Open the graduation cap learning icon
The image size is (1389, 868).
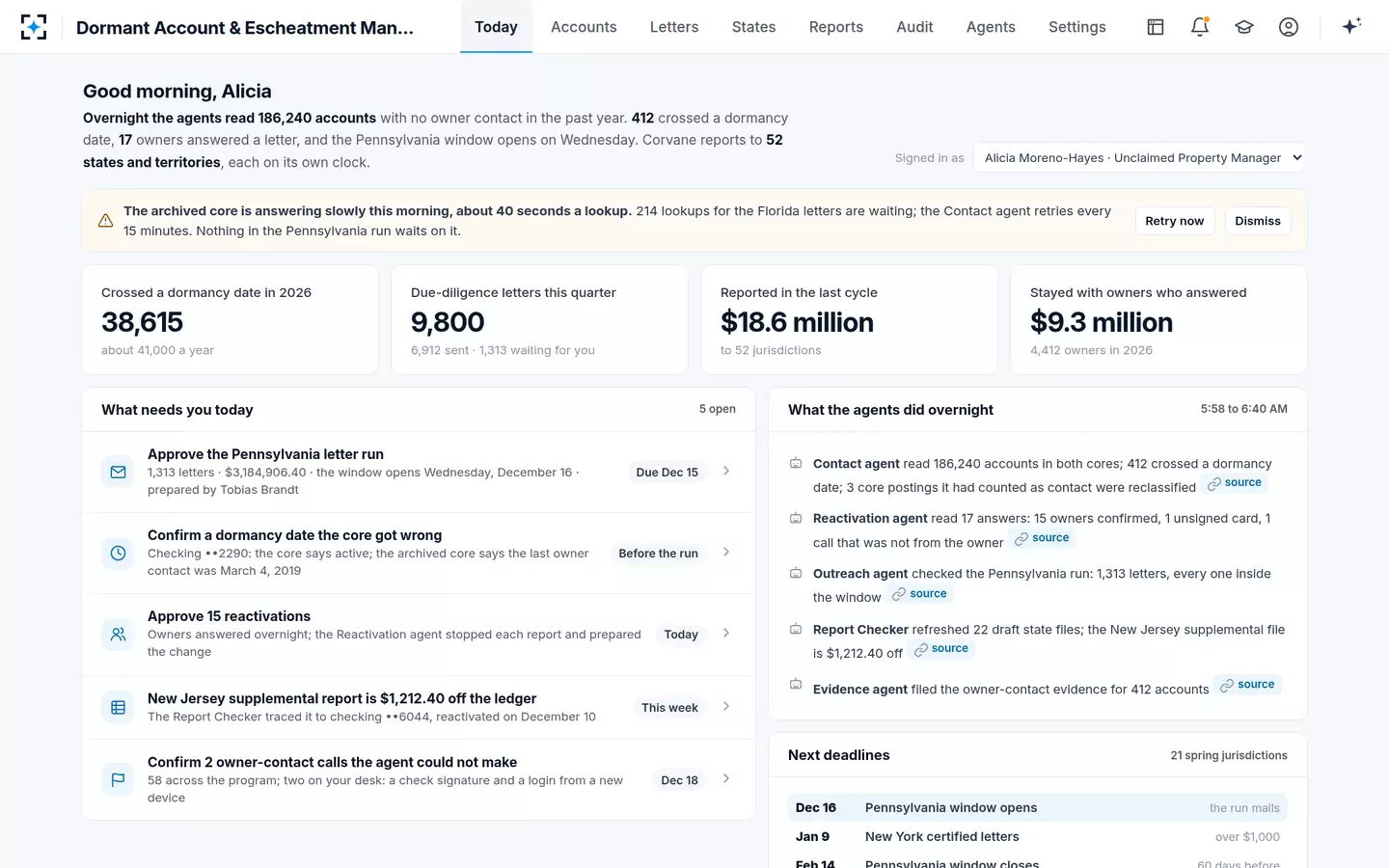pos(1244,27)
